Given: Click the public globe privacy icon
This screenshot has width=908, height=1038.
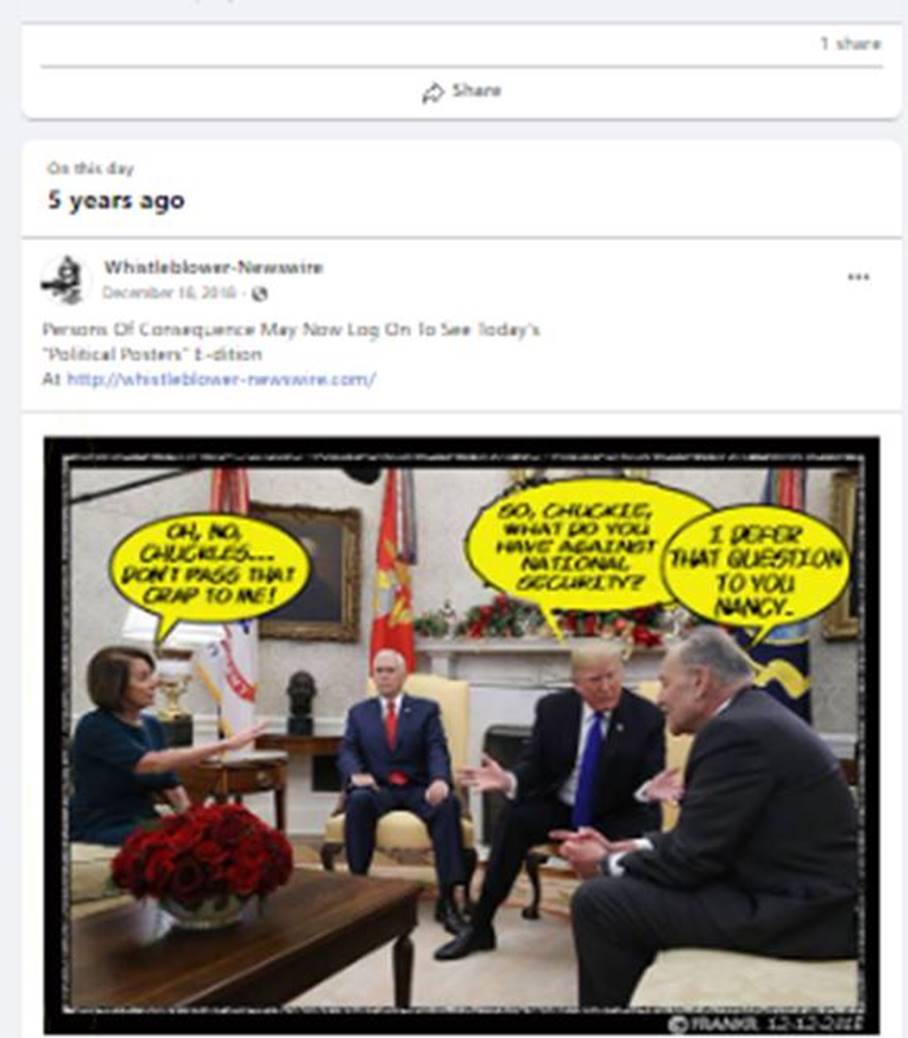Looking at the screenshot, I should click(x=260, y=293).
